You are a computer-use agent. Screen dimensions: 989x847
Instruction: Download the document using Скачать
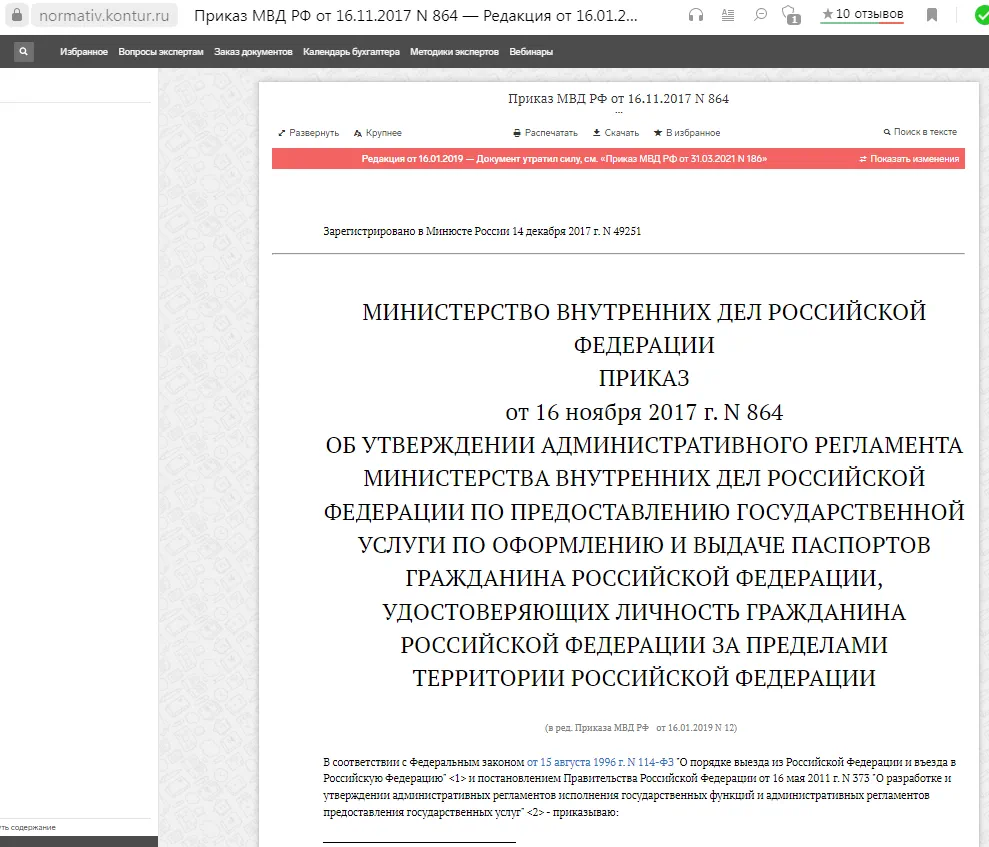click(x=616, y=133)
